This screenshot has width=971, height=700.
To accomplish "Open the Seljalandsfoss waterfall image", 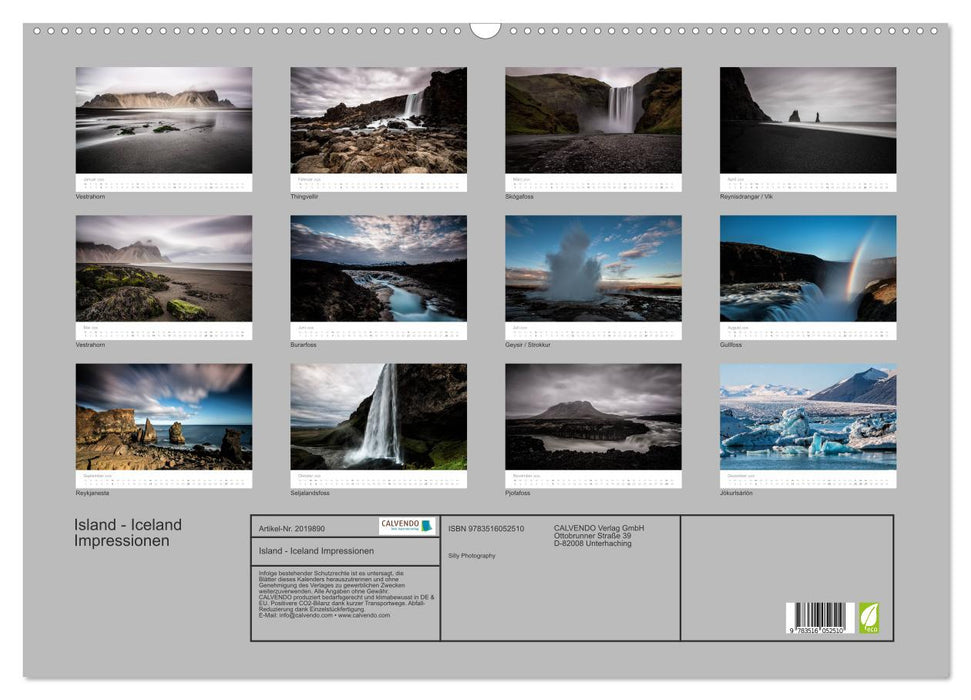I will coord(380,416).
